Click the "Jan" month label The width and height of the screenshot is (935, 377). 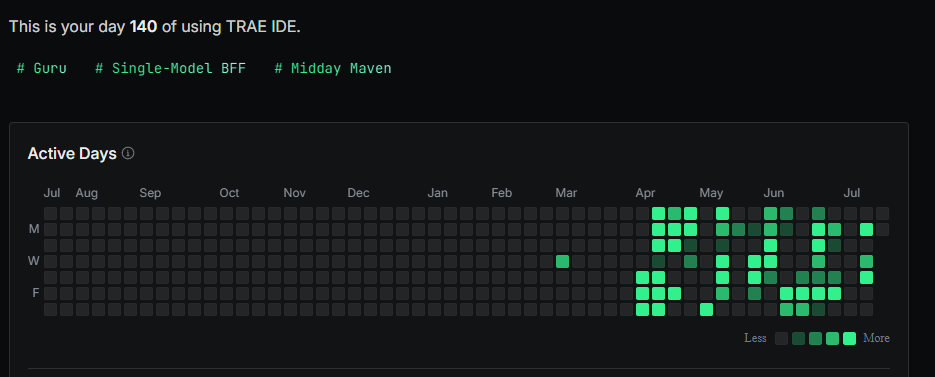pos(438,193)
